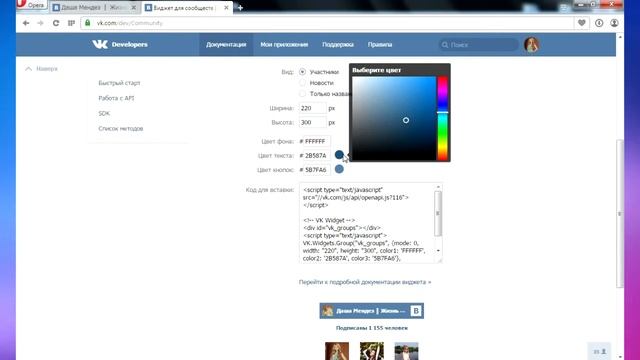640x360 pixels.
Task: Switch to the Даша Мендез tab
Action: (94, 8)
